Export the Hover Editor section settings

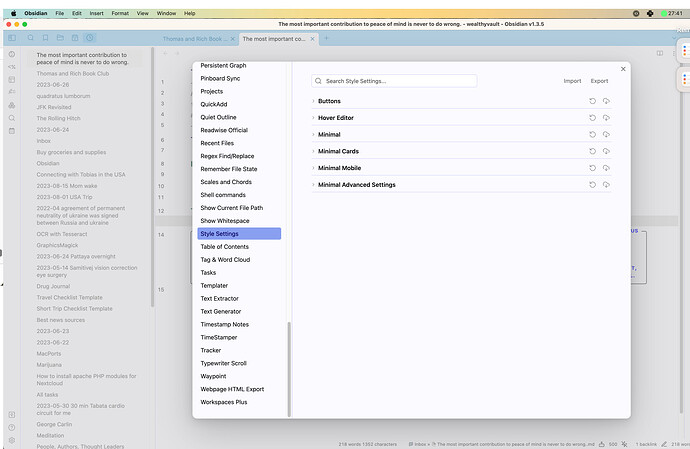click(x=606, y=118)
